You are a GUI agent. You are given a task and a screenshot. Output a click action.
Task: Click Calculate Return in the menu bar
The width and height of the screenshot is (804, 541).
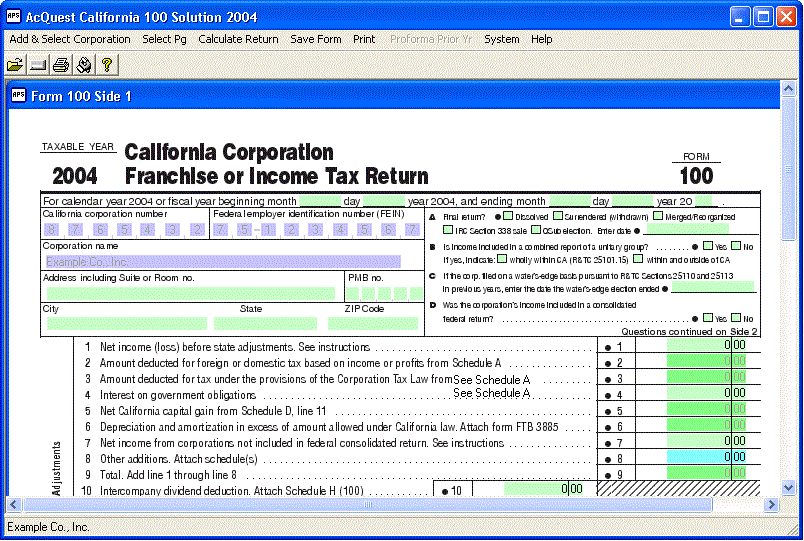click(x=238, y=39)
